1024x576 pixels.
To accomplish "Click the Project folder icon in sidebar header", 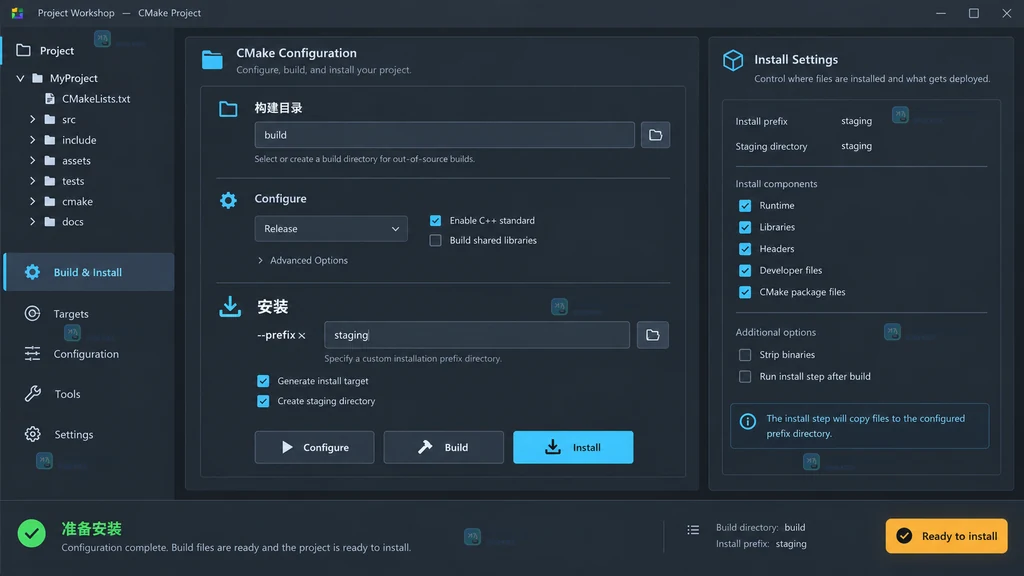I will [24, 50].
